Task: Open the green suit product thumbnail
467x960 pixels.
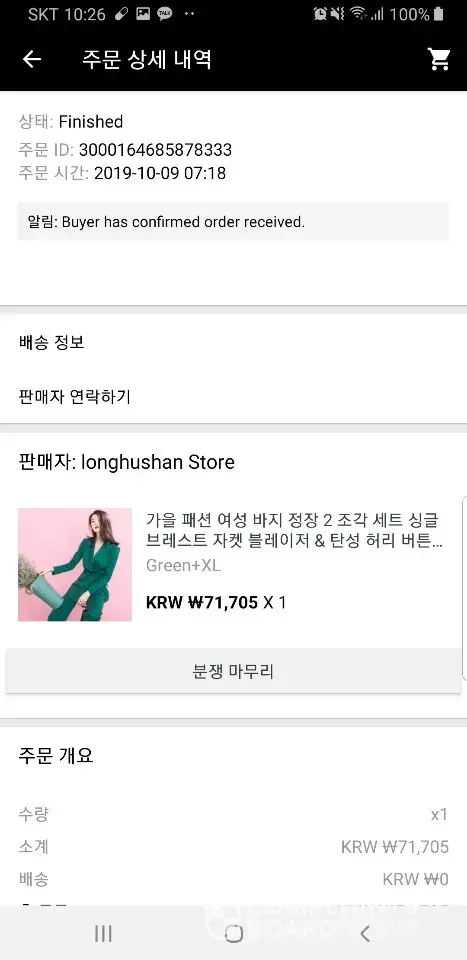Action: click(75, 564)
